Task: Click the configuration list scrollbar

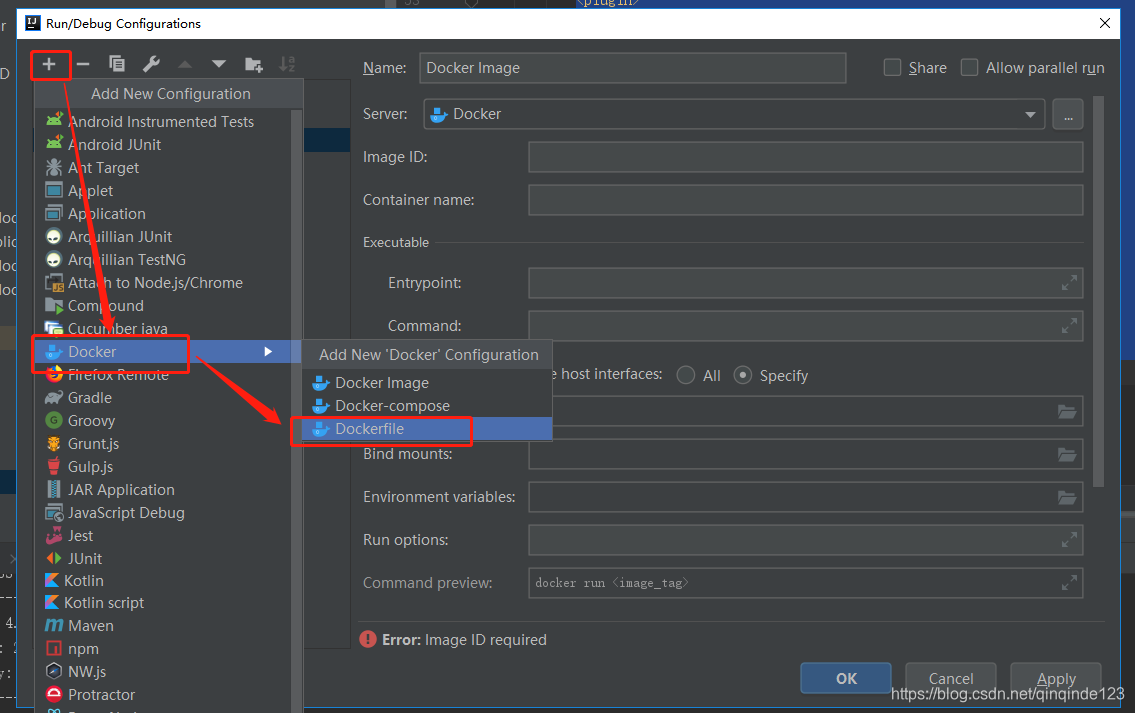Action: 296,411
